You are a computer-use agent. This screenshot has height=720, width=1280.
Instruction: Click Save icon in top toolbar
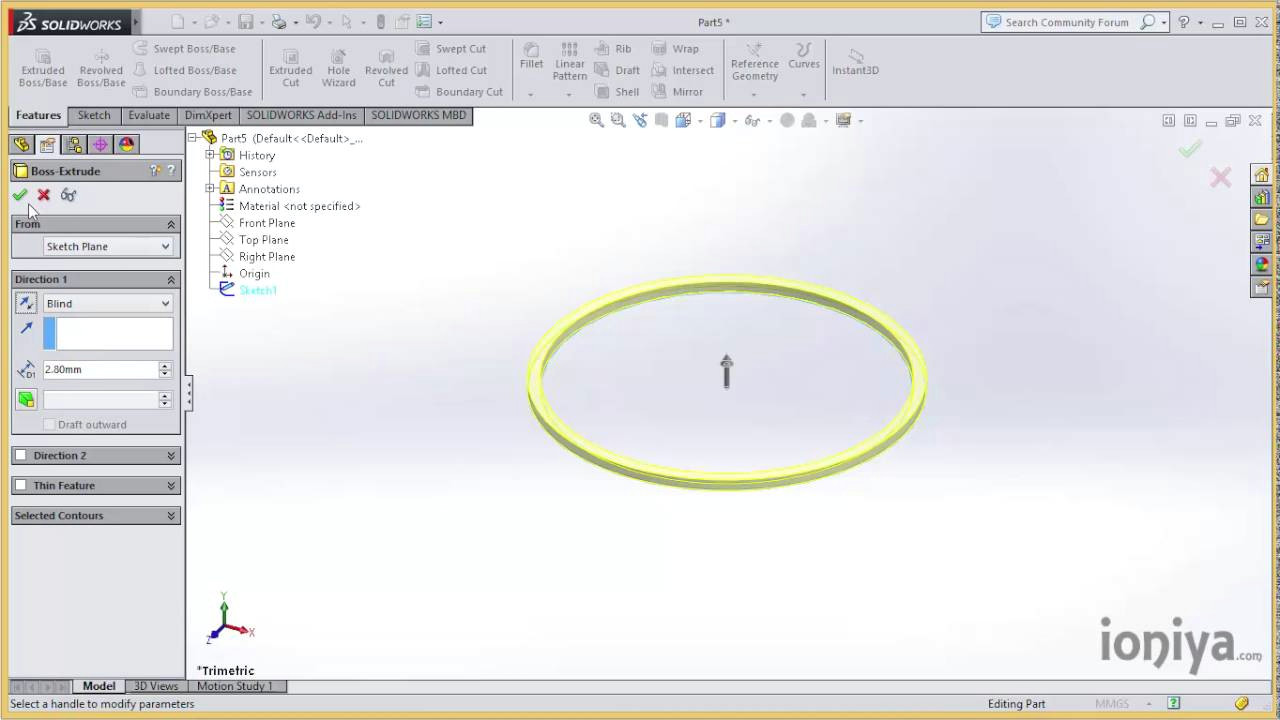coord(245,22)
